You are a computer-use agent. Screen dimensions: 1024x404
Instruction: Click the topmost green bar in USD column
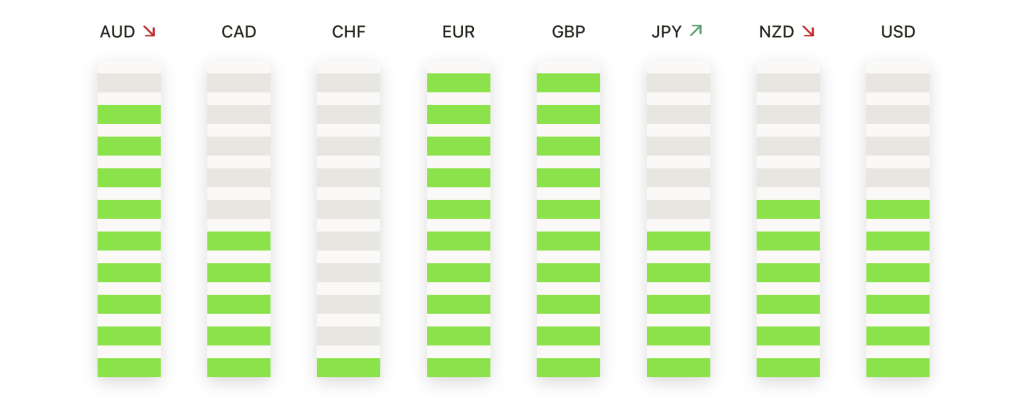click(898, 210)
